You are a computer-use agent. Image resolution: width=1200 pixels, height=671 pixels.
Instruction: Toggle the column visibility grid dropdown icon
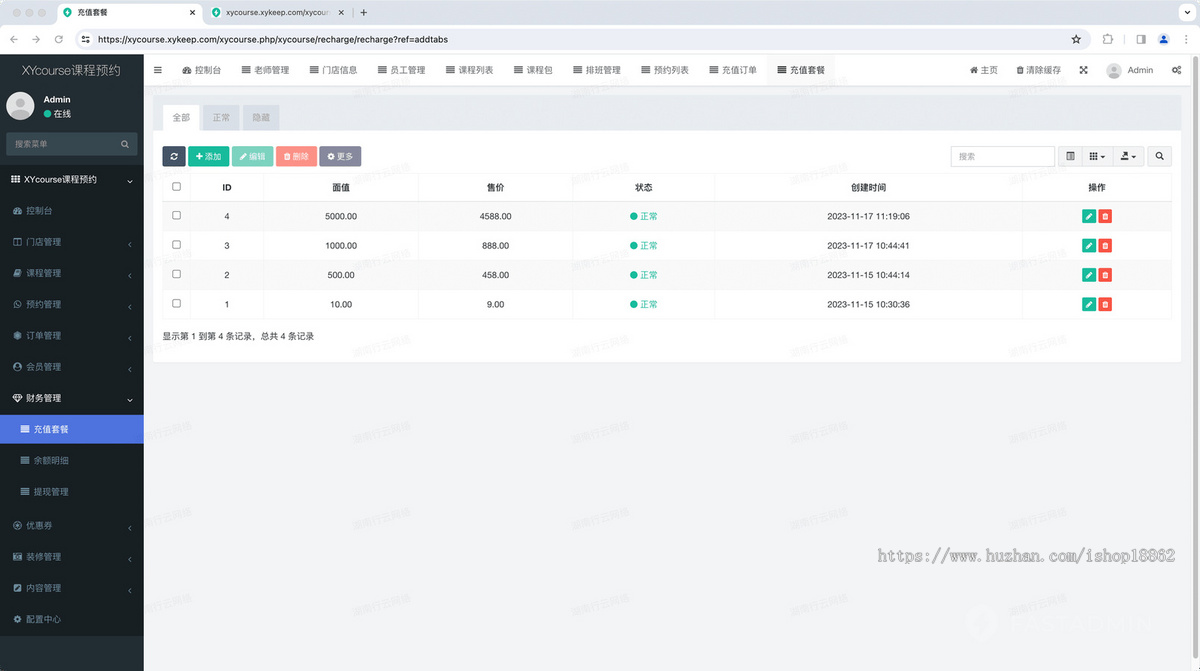click(x=1097, y=156)
